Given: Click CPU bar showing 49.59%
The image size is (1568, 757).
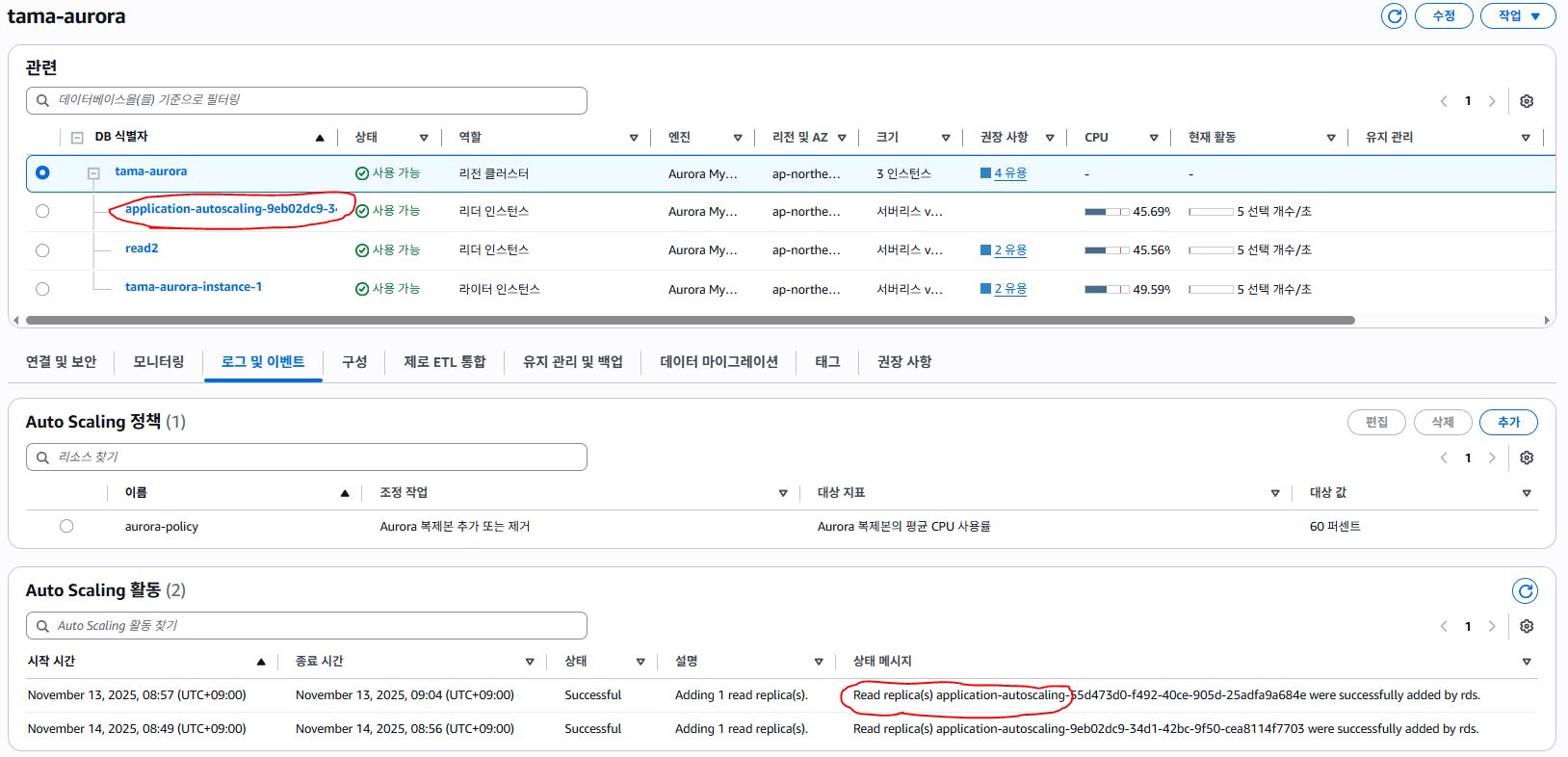Looking at the screenshot, I should pos(1107,289).
